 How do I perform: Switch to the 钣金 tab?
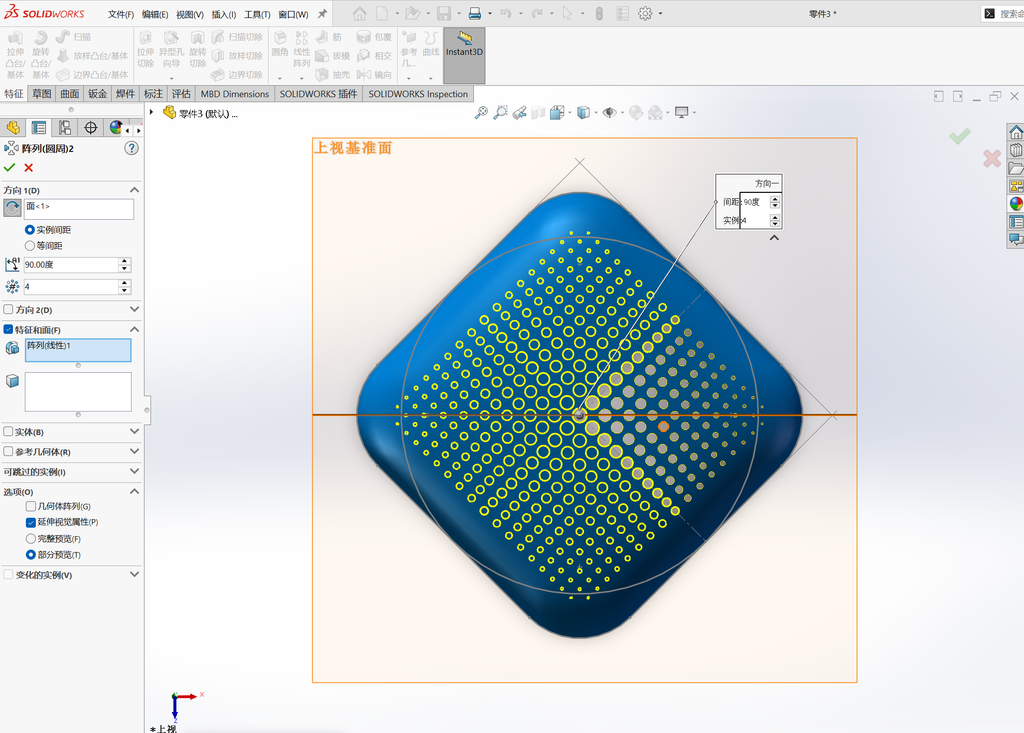tap(97, 94)
